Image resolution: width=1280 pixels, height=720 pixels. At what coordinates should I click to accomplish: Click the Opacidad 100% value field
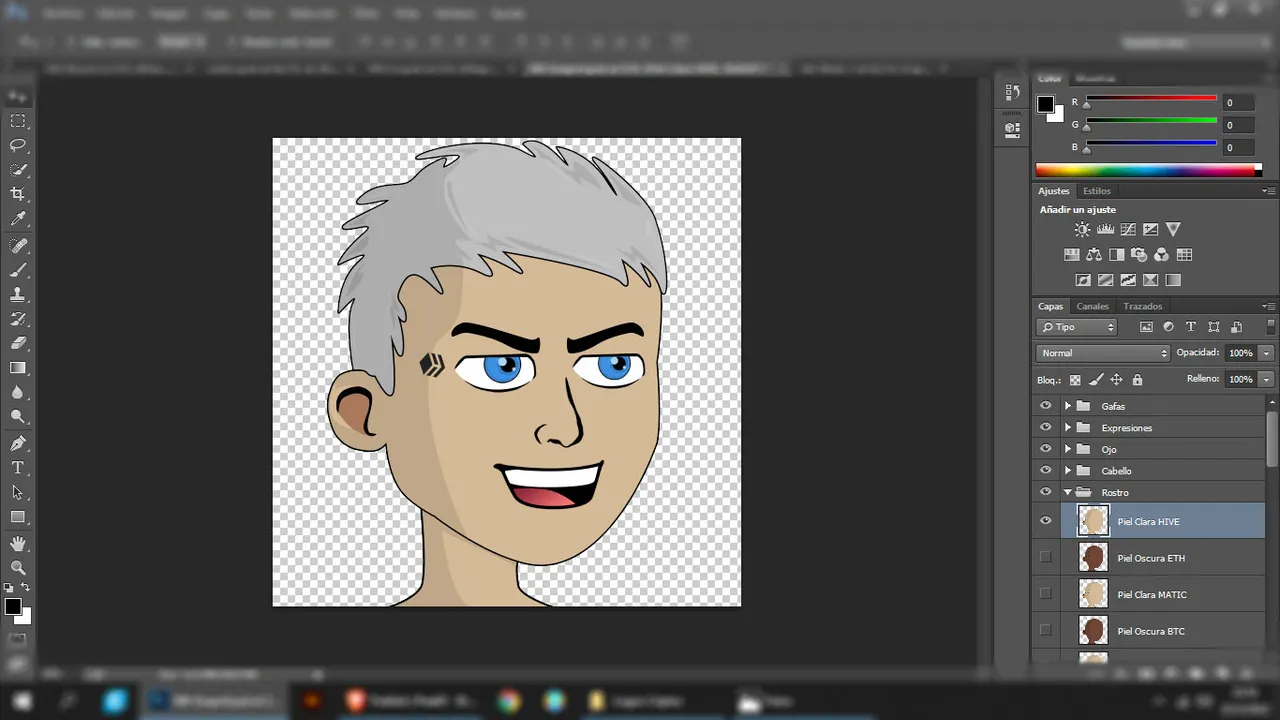[1241, 353]
